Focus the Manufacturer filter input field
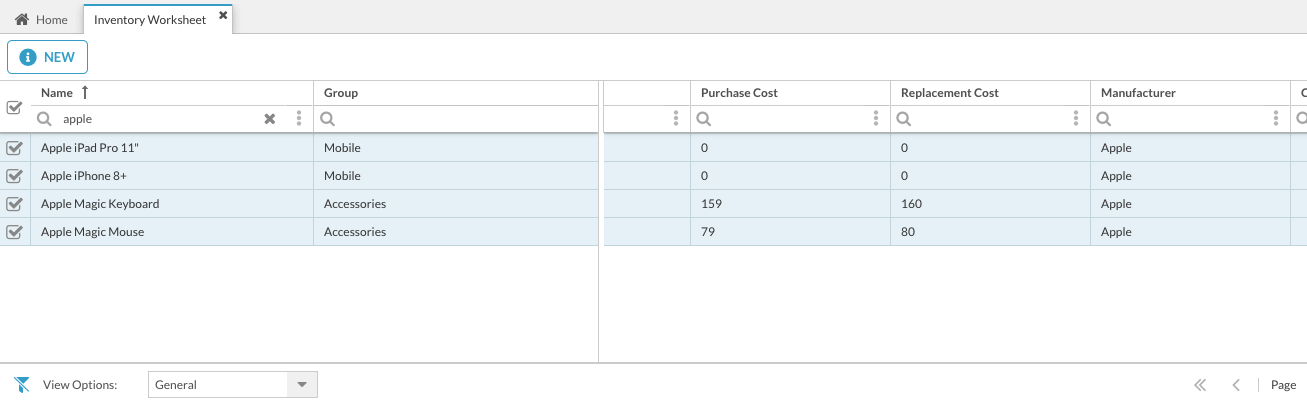This screenshot has width=1307, height=402. tap(1190, 119)
